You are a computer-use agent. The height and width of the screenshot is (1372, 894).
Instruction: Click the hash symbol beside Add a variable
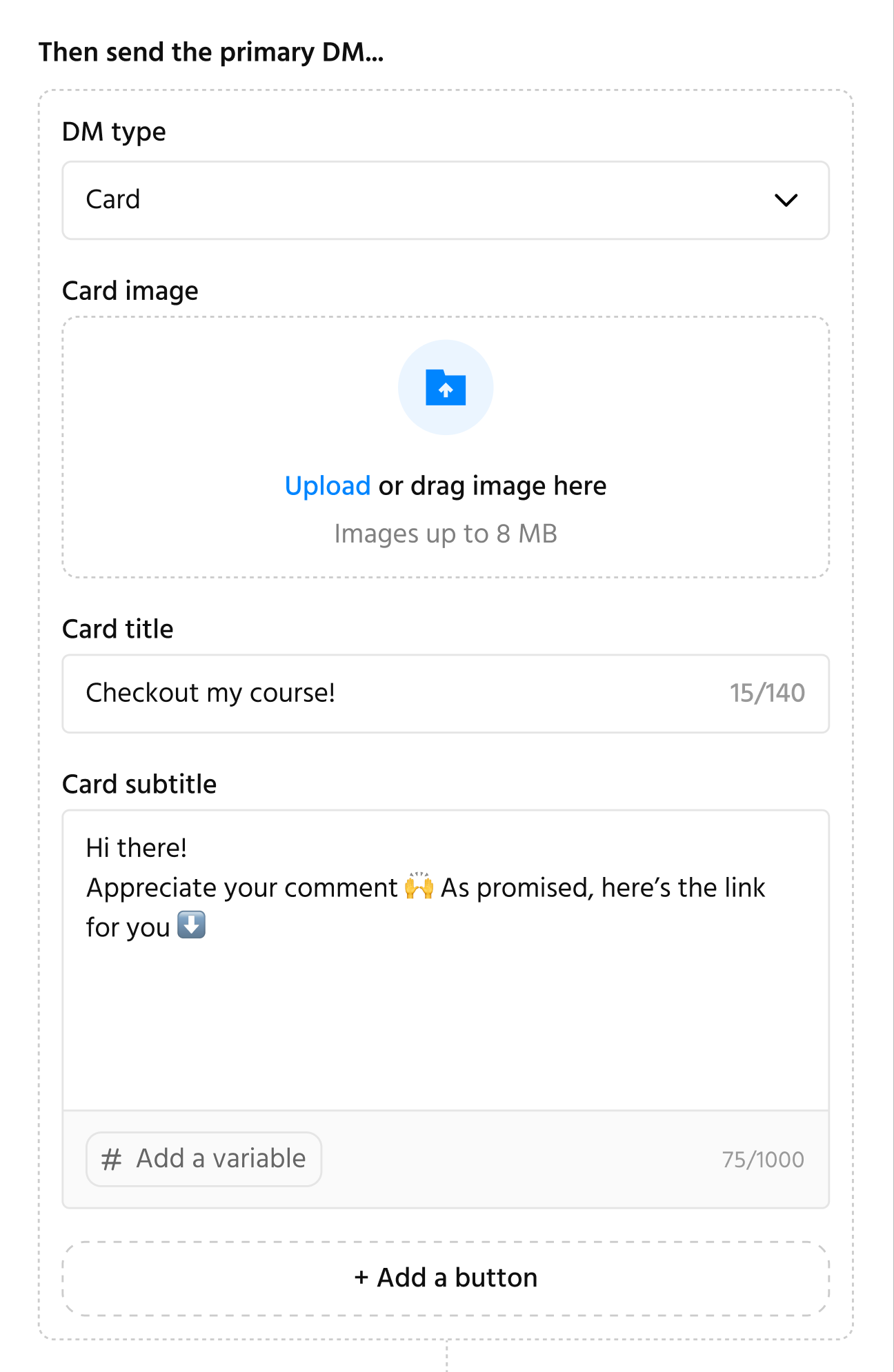click(x=111, y=1160)
